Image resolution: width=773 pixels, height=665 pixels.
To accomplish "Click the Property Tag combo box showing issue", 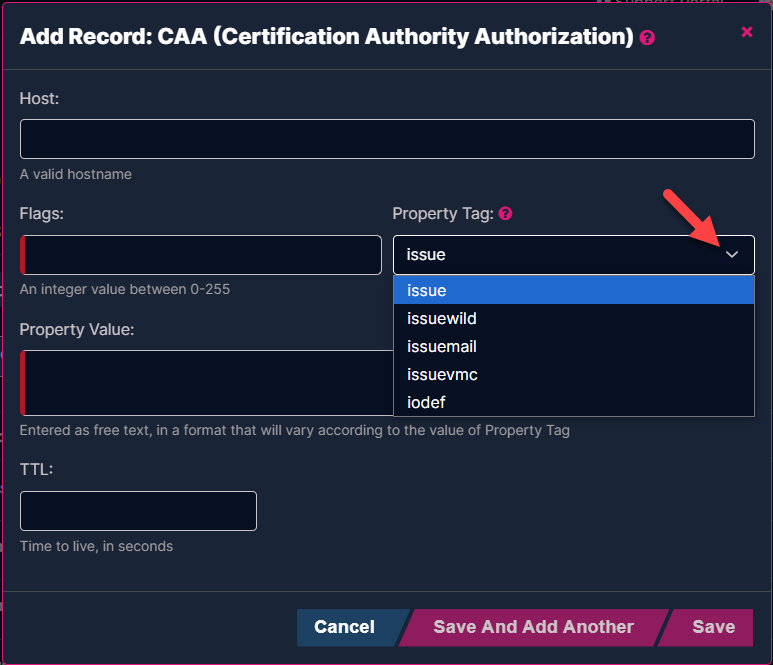I will 574,254.
